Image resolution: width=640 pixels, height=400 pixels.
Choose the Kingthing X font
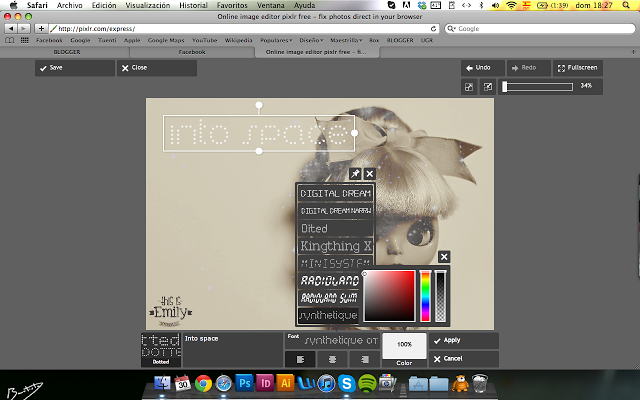[x=336, y=245]
